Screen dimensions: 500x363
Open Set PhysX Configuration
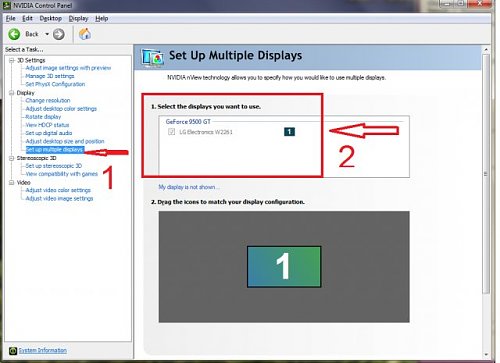[x=55, y=84]
